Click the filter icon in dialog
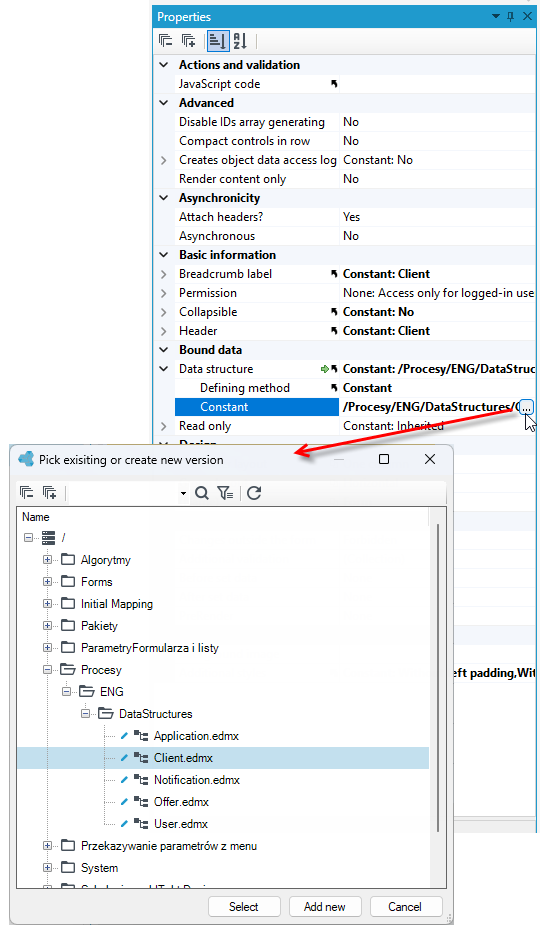Image resolution: width=540 pixels, height=933 pixels. [225, 493]
